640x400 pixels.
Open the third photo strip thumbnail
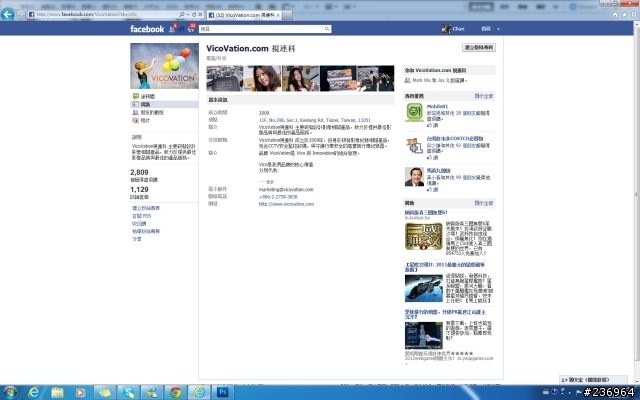[300, 78]
